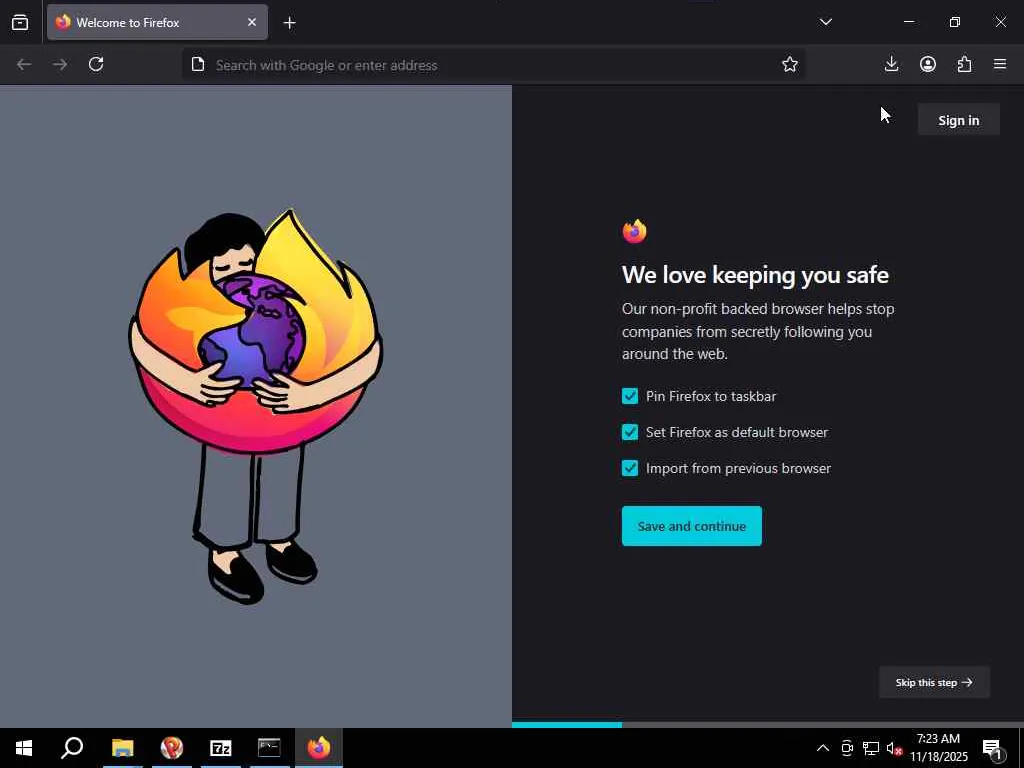The width and height of the screenshot is (1024, 768).
Task: Click the muted volume tray icon
Action: 894,748
